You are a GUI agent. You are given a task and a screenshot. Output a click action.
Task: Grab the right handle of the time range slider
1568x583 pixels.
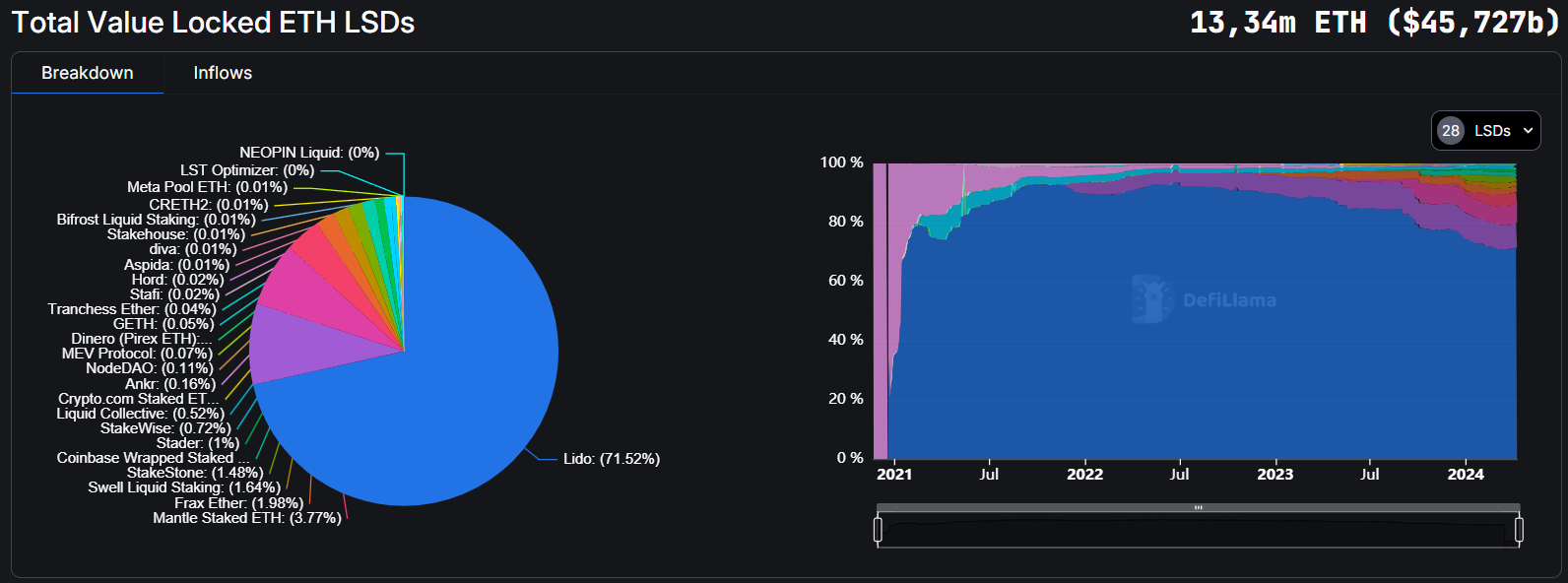click(x=1519, y=530)
